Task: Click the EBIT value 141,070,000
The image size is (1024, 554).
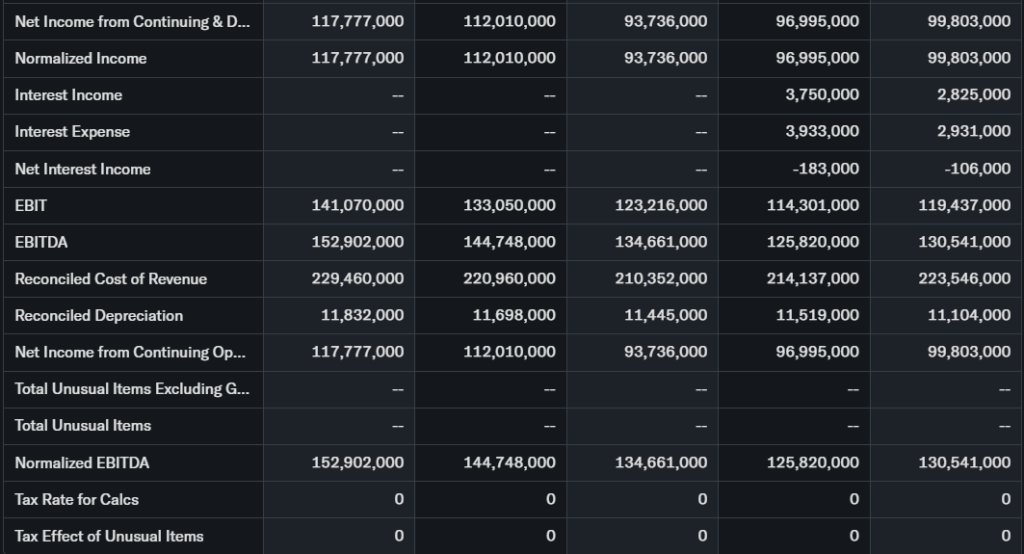Action: 358,205
